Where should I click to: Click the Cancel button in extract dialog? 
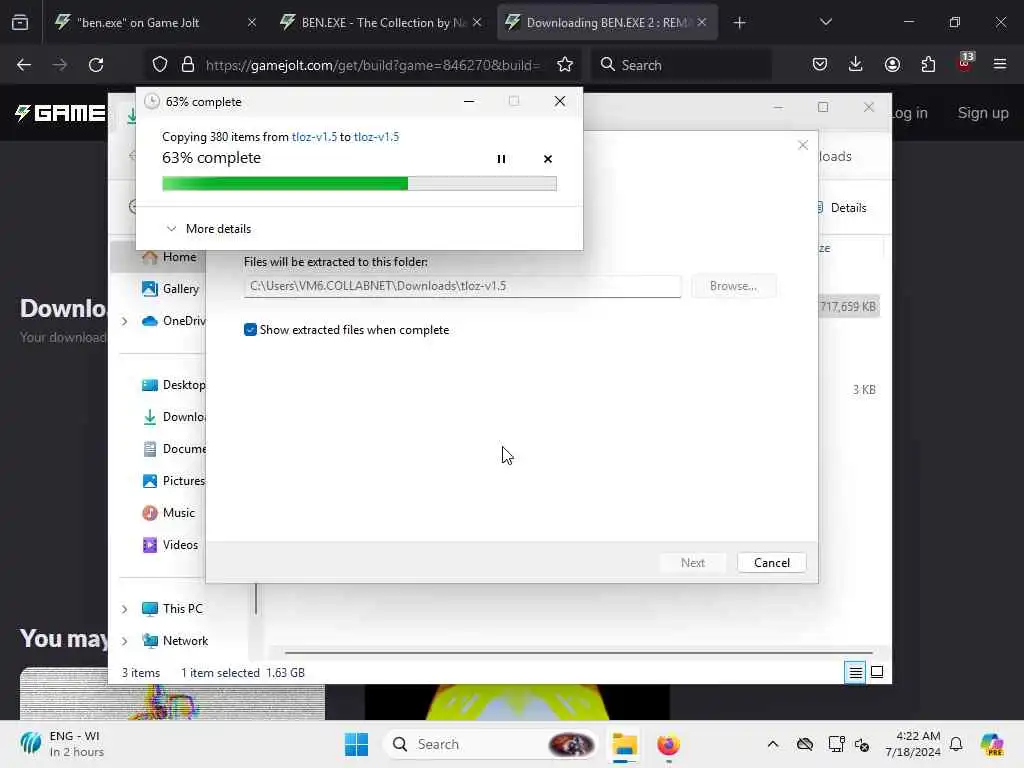click(771, 563)
